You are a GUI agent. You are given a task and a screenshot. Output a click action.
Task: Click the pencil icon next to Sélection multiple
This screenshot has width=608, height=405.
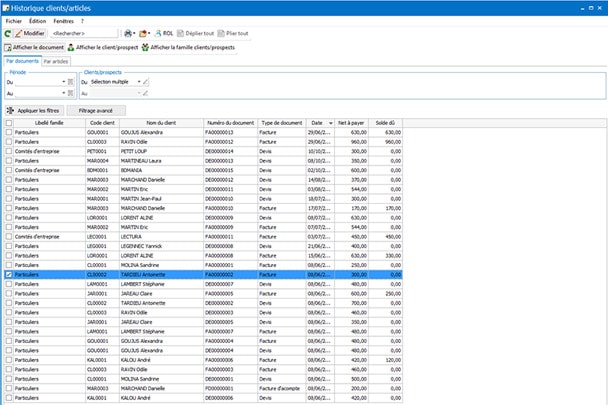pyautogui.click(x=145, y=82)
